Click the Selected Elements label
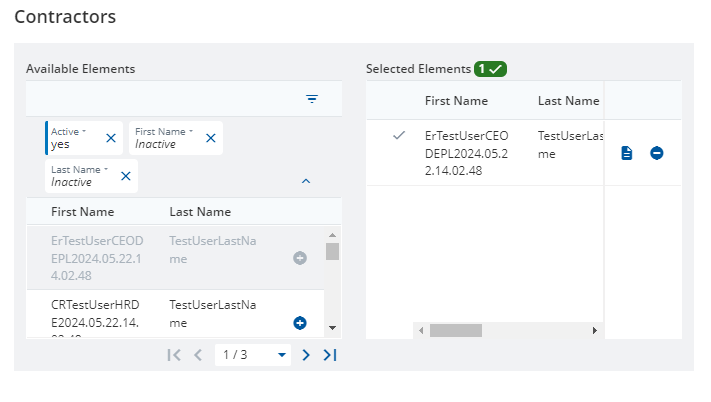Screen dimensions: 711x402 point(419,69)
